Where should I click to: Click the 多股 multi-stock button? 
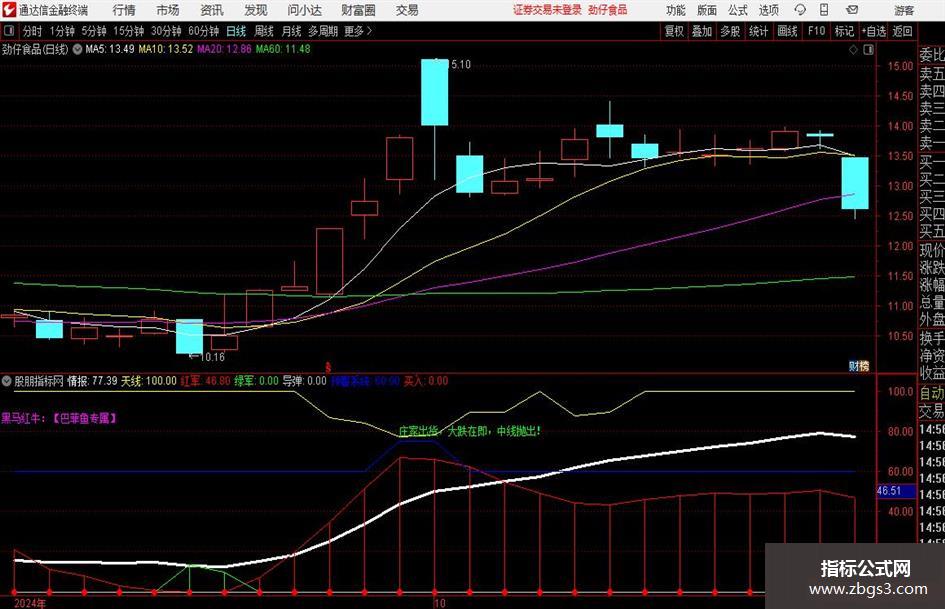(x=730, y=31)
